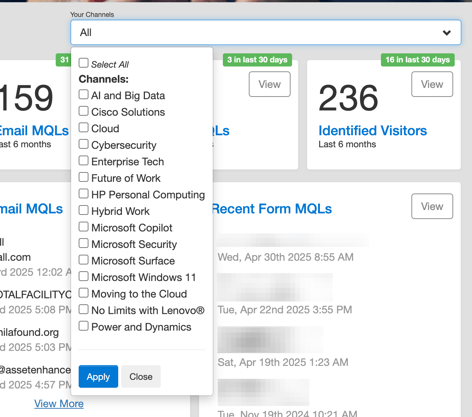472x417 pixels.
Task: Click the Email MQLs heading link
Action: coord(34,131)
